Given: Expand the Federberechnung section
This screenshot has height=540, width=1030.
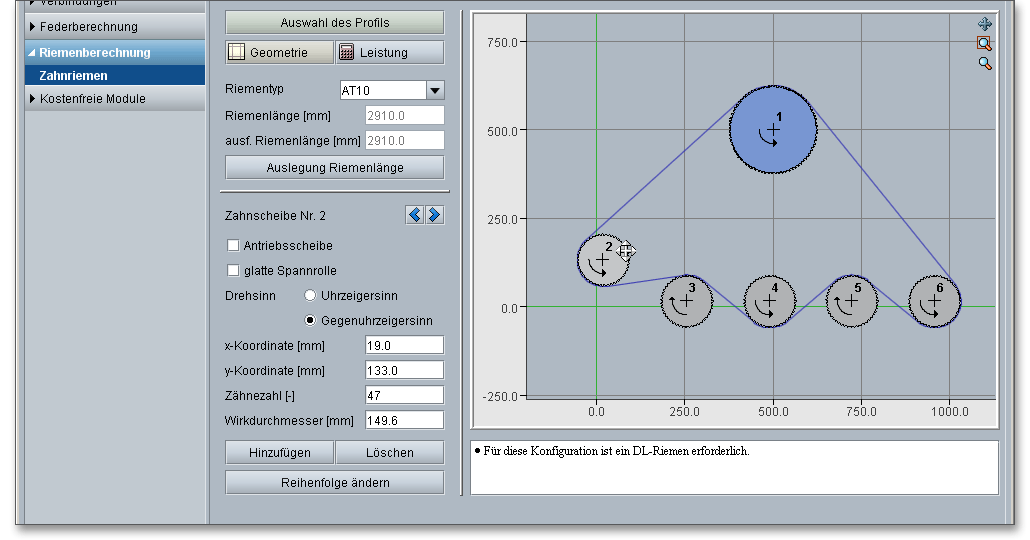Looking at the screenshot, I should [88, 27].
